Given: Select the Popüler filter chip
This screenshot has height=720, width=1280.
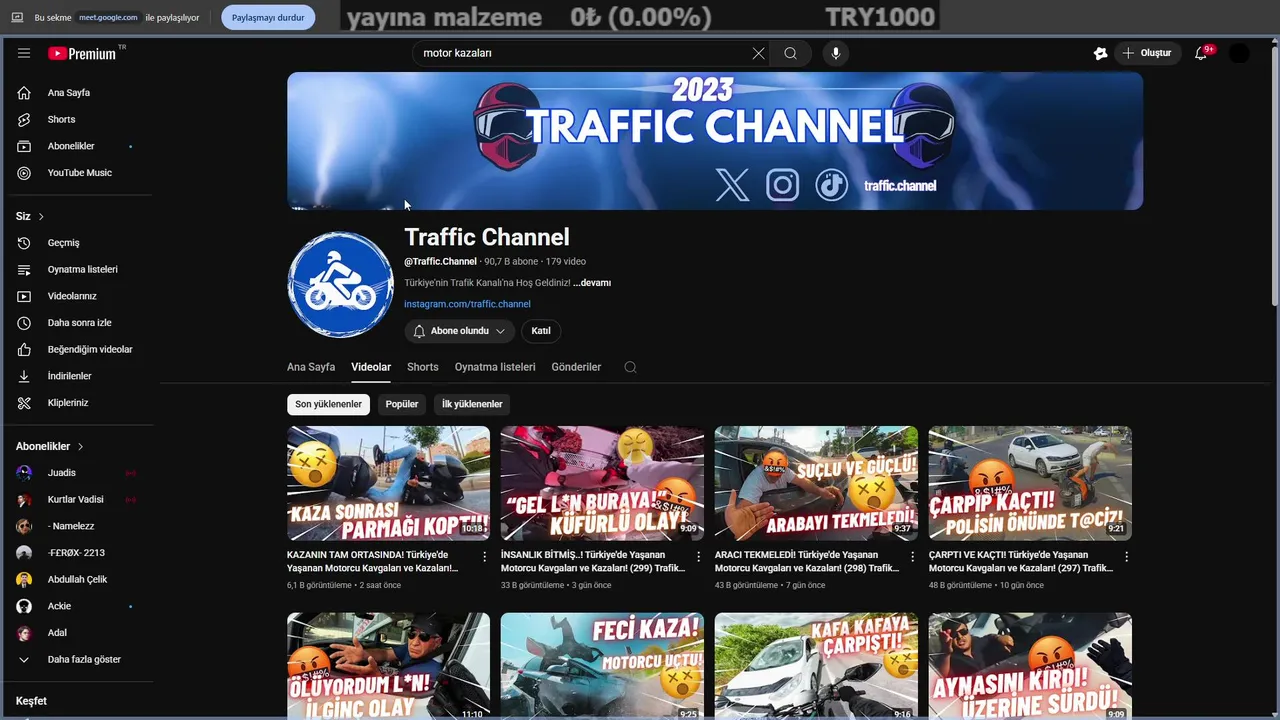Looking at the screenshot, I should click(x=402, y=404).
